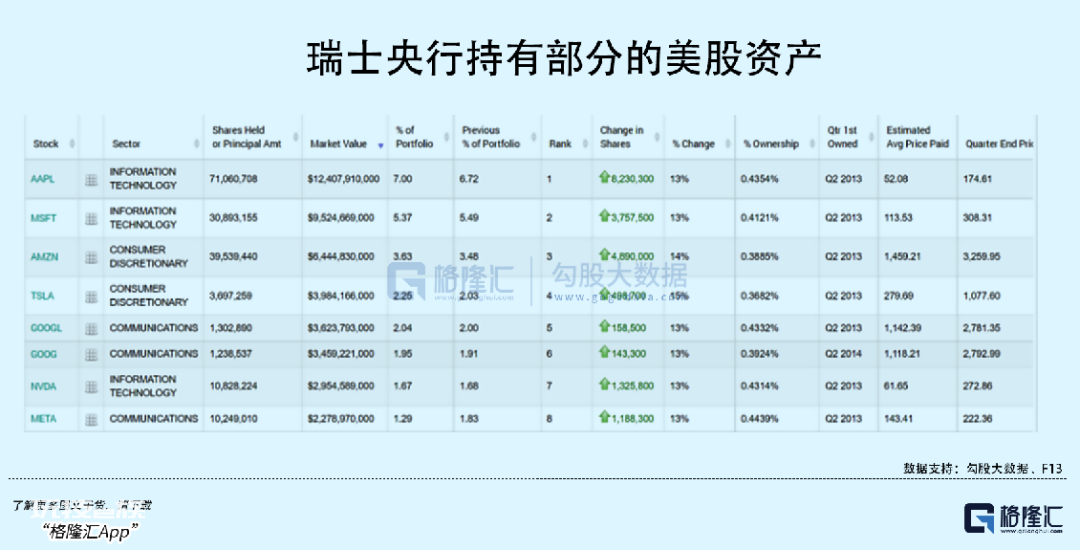Screen dimensions: 1080x550
Task: Select shares held value 39,539,440
Action: (233, 257)
